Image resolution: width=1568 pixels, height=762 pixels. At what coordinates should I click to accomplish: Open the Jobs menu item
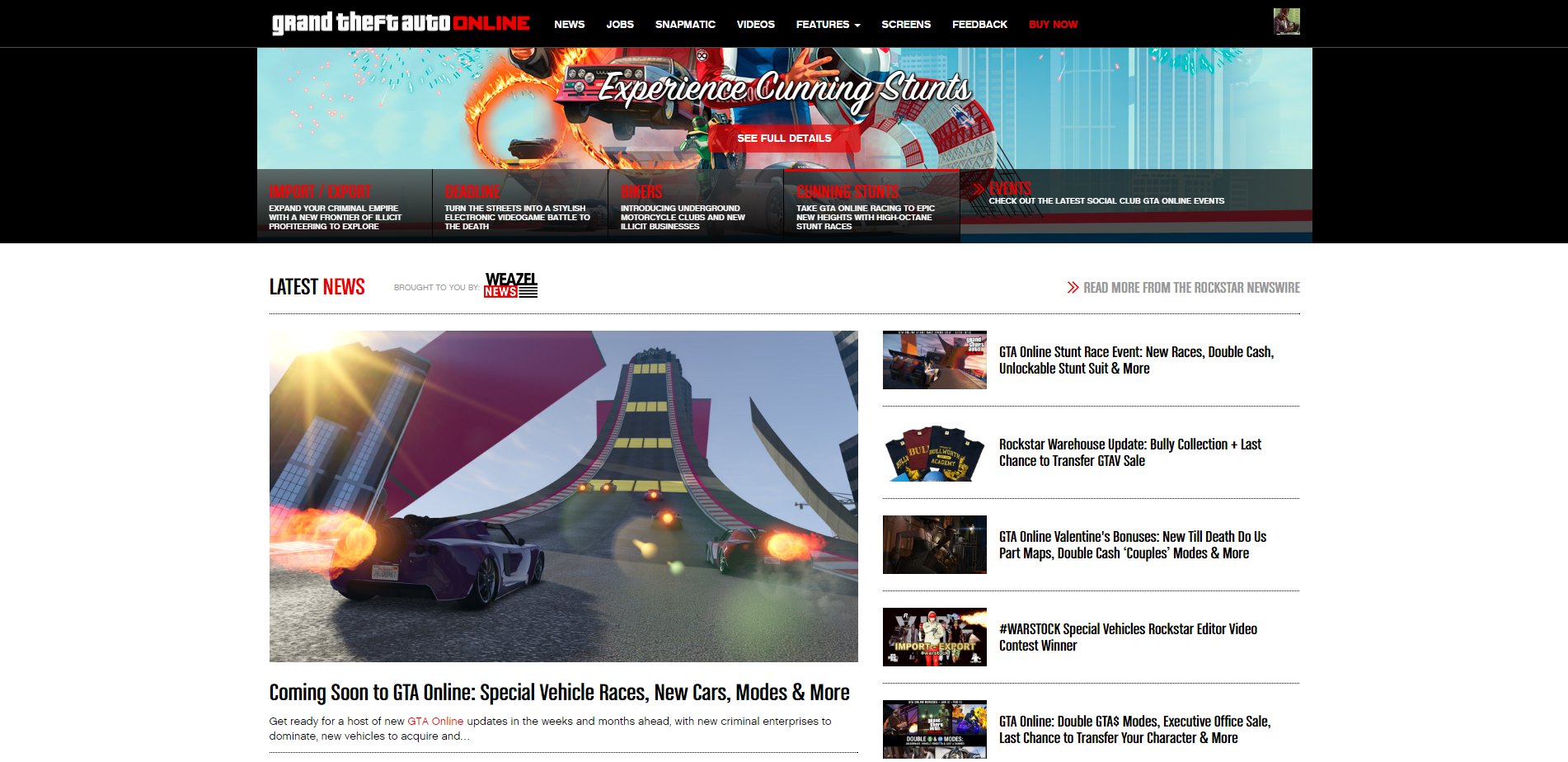click(x=620, y=25)
